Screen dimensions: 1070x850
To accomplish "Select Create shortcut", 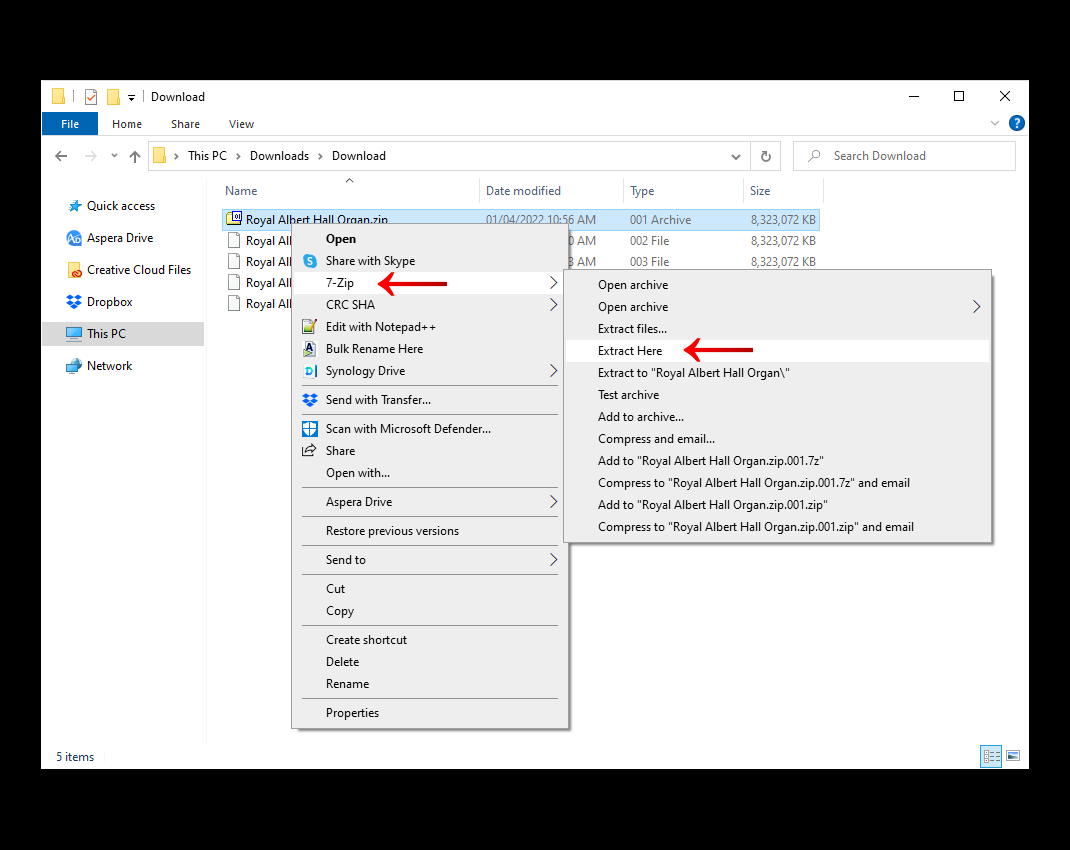I will coord(430,640).
